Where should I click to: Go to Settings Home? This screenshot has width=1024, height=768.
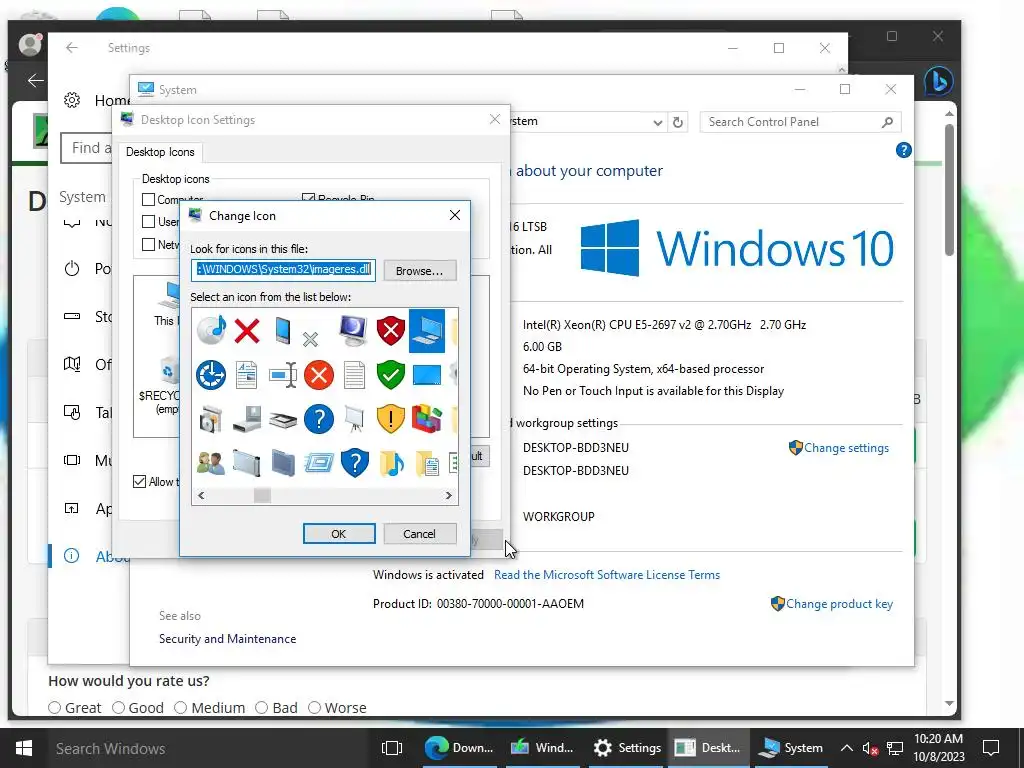[x=98, y=100]
